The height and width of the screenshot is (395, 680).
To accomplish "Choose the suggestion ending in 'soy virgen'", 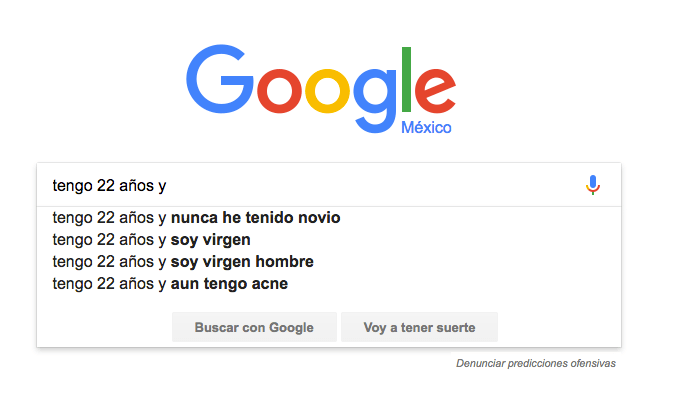I will click(329, 240).
